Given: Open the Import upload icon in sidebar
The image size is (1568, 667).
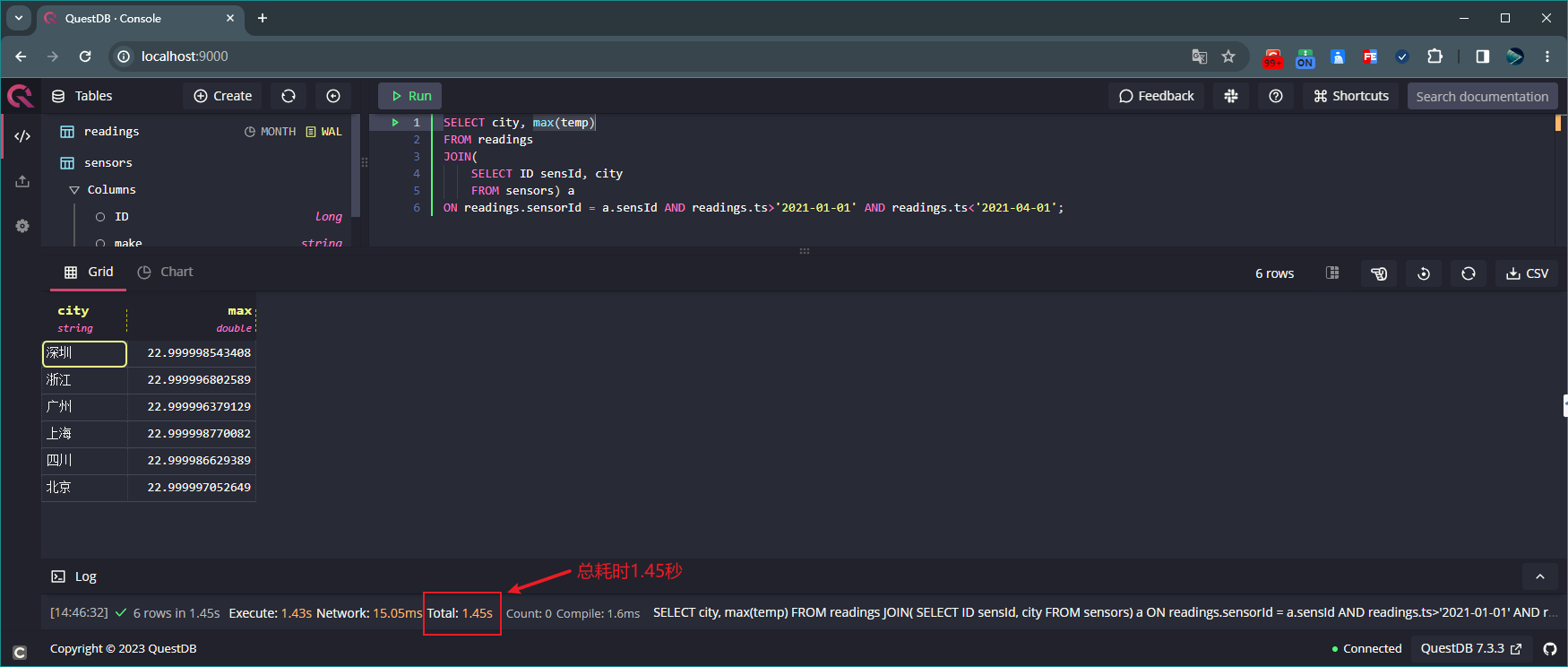Looking at the screenshot, I should [x=22, y=181].
